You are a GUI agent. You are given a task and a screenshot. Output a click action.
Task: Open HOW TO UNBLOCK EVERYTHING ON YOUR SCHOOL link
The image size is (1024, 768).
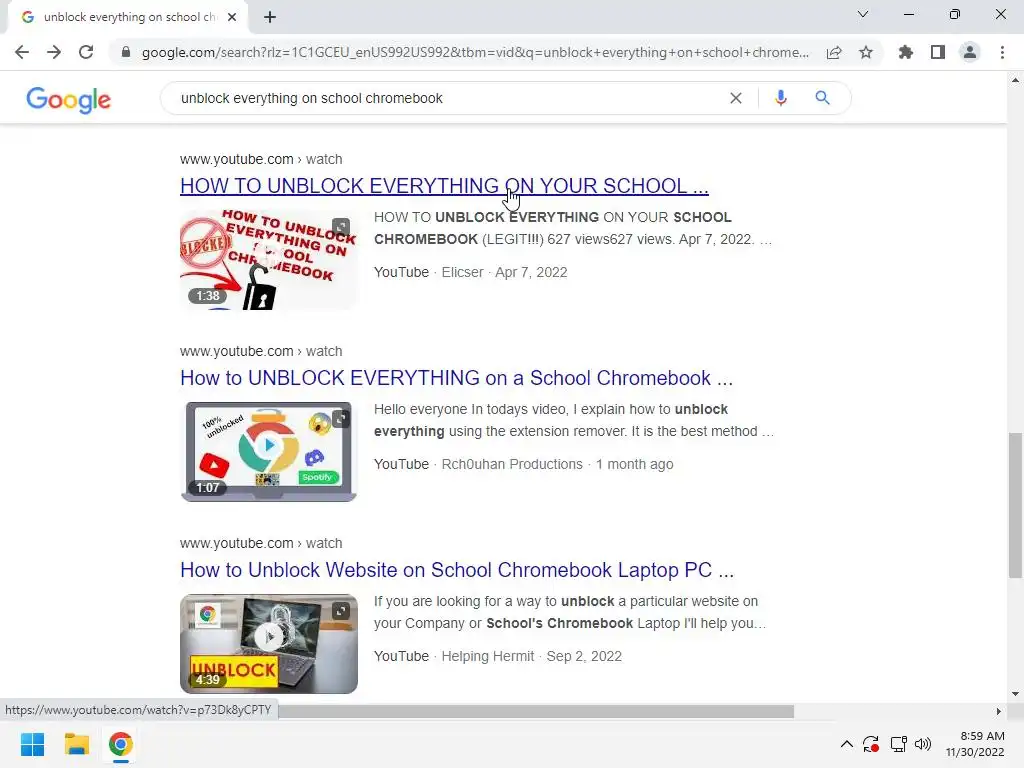coord(444,186)
